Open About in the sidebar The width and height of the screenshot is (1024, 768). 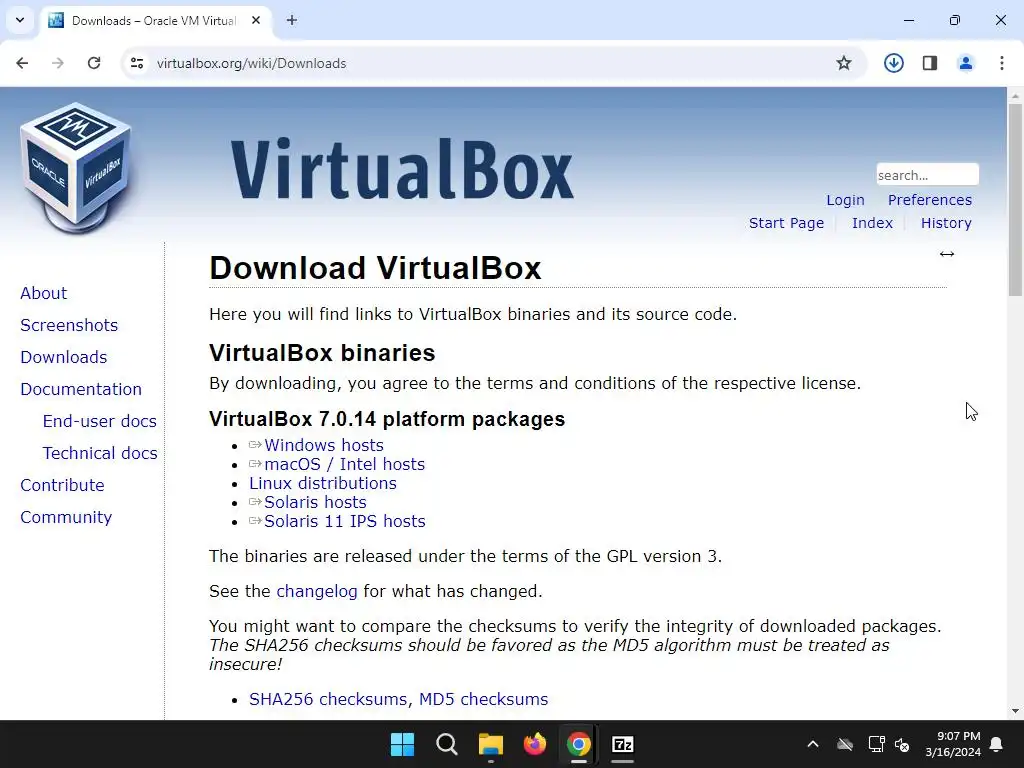point(44,293)
